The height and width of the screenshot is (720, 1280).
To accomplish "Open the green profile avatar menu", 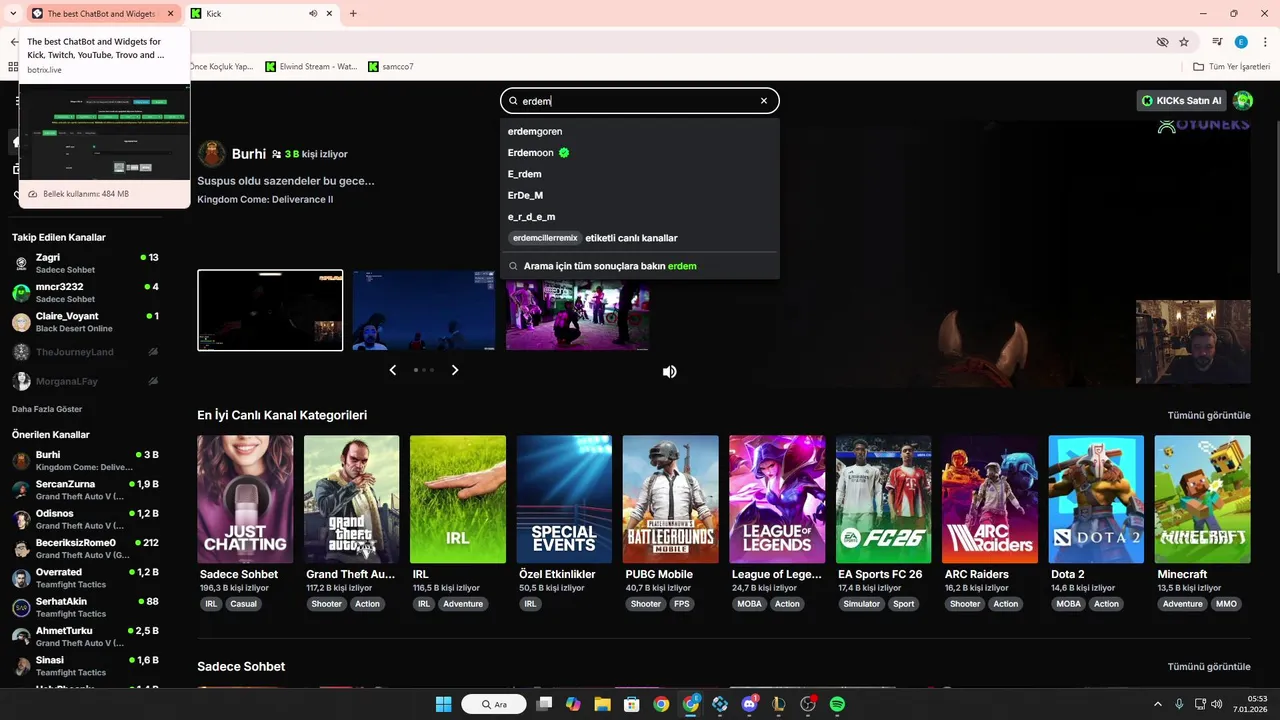I will click(x=1243, y=101).
